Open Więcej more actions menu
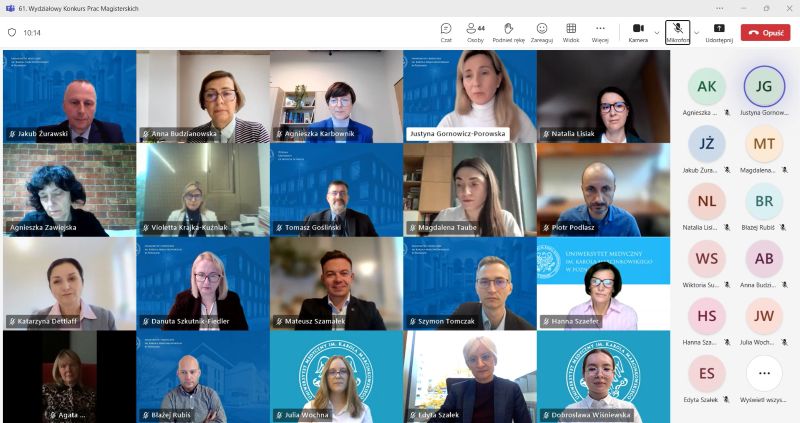 [x=600, y=30]
